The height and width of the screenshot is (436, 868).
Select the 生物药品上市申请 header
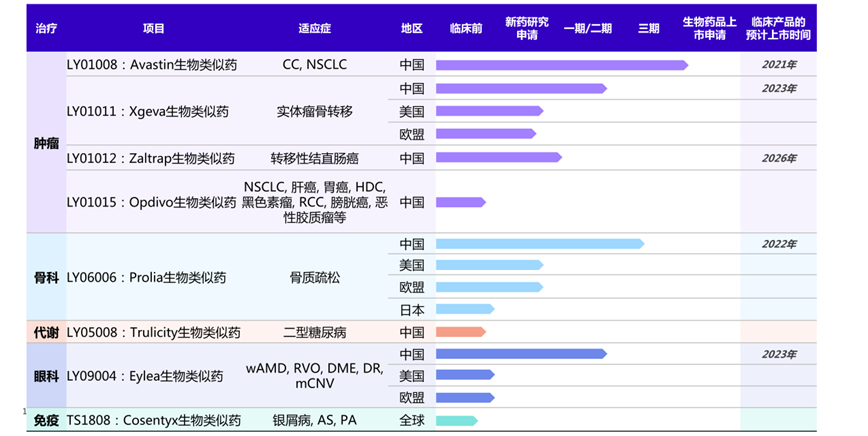coord(710,28)
